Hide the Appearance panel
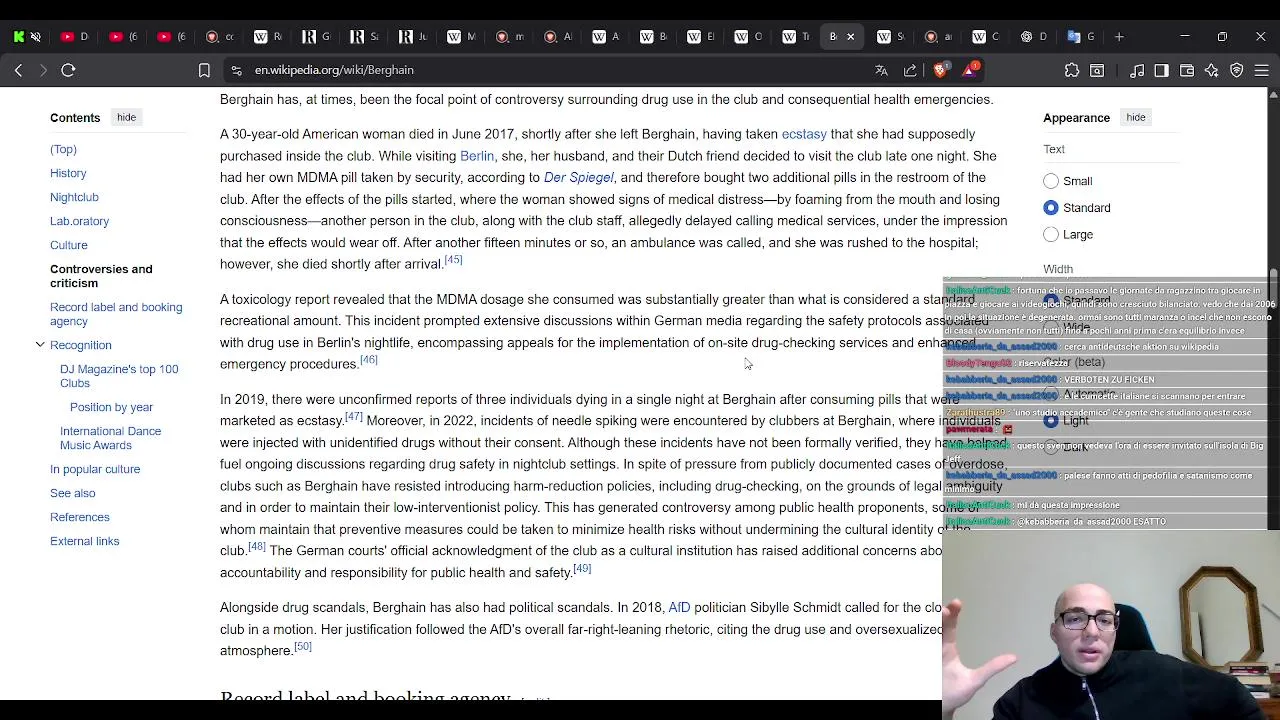 click(1136, 117)
